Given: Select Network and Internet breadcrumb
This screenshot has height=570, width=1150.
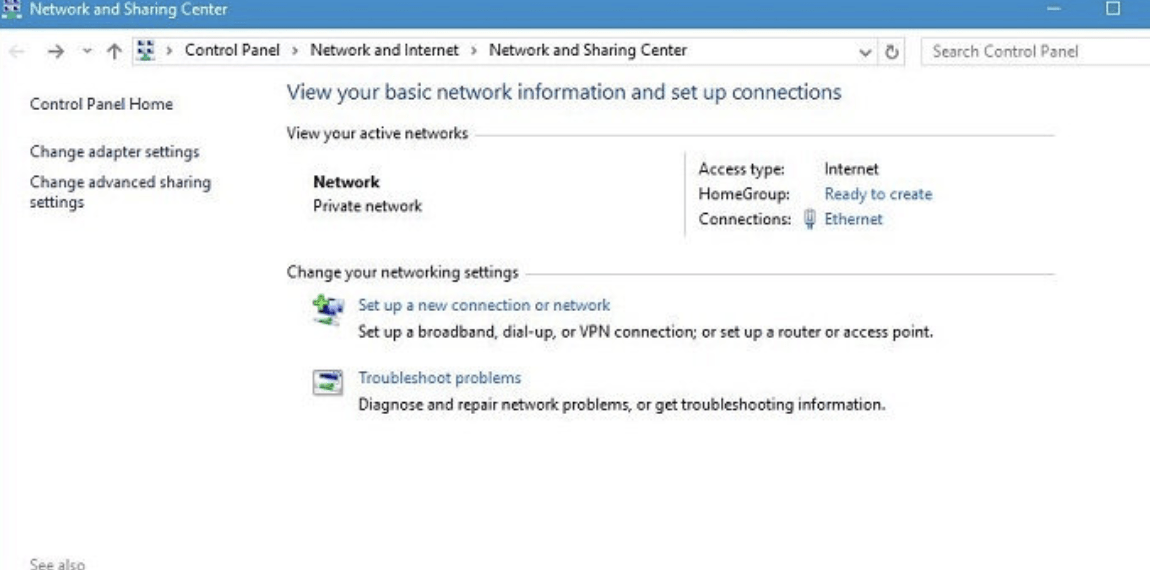Looking at the screenshot, I should coord(384,50).
